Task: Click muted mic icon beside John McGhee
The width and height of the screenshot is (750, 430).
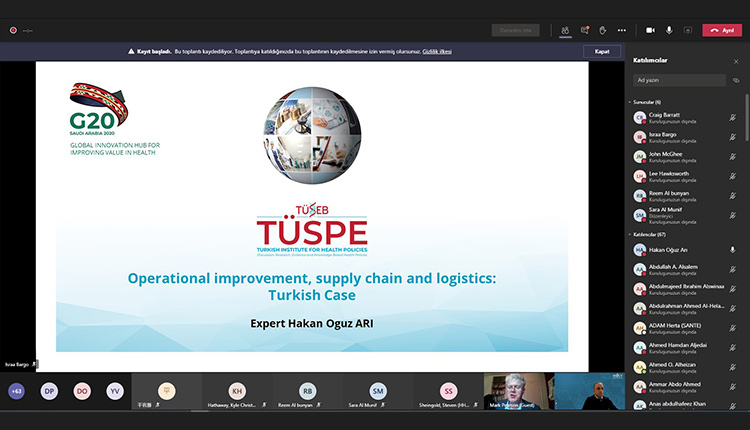Action: pyautogui.click(x=733, y=156)
